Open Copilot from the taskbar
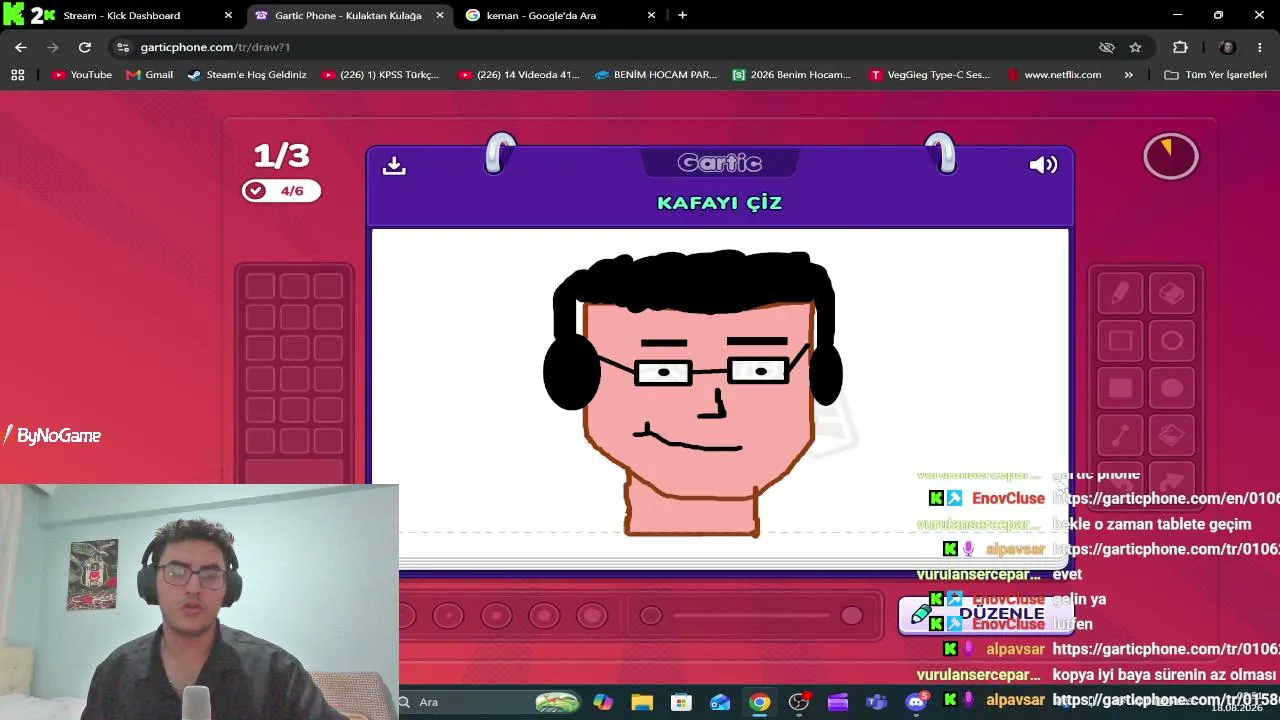This screenshot has height=720, width=1280. pyautogui.click(x=603, y=702)
